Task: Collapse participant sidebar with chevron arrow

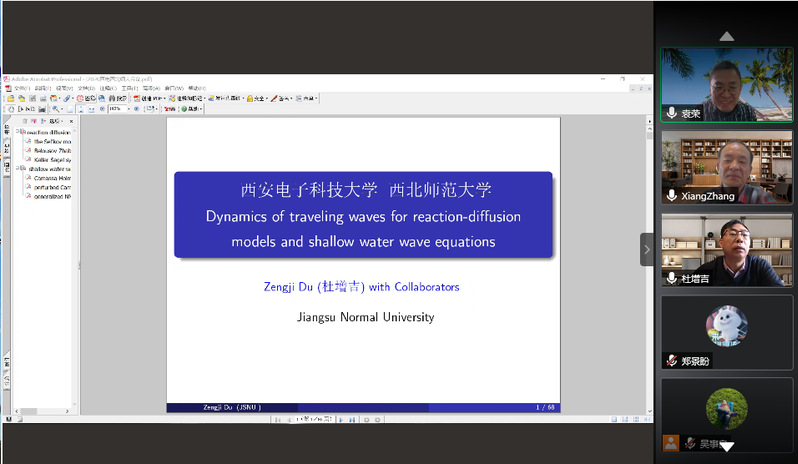Action: (647, 249)
